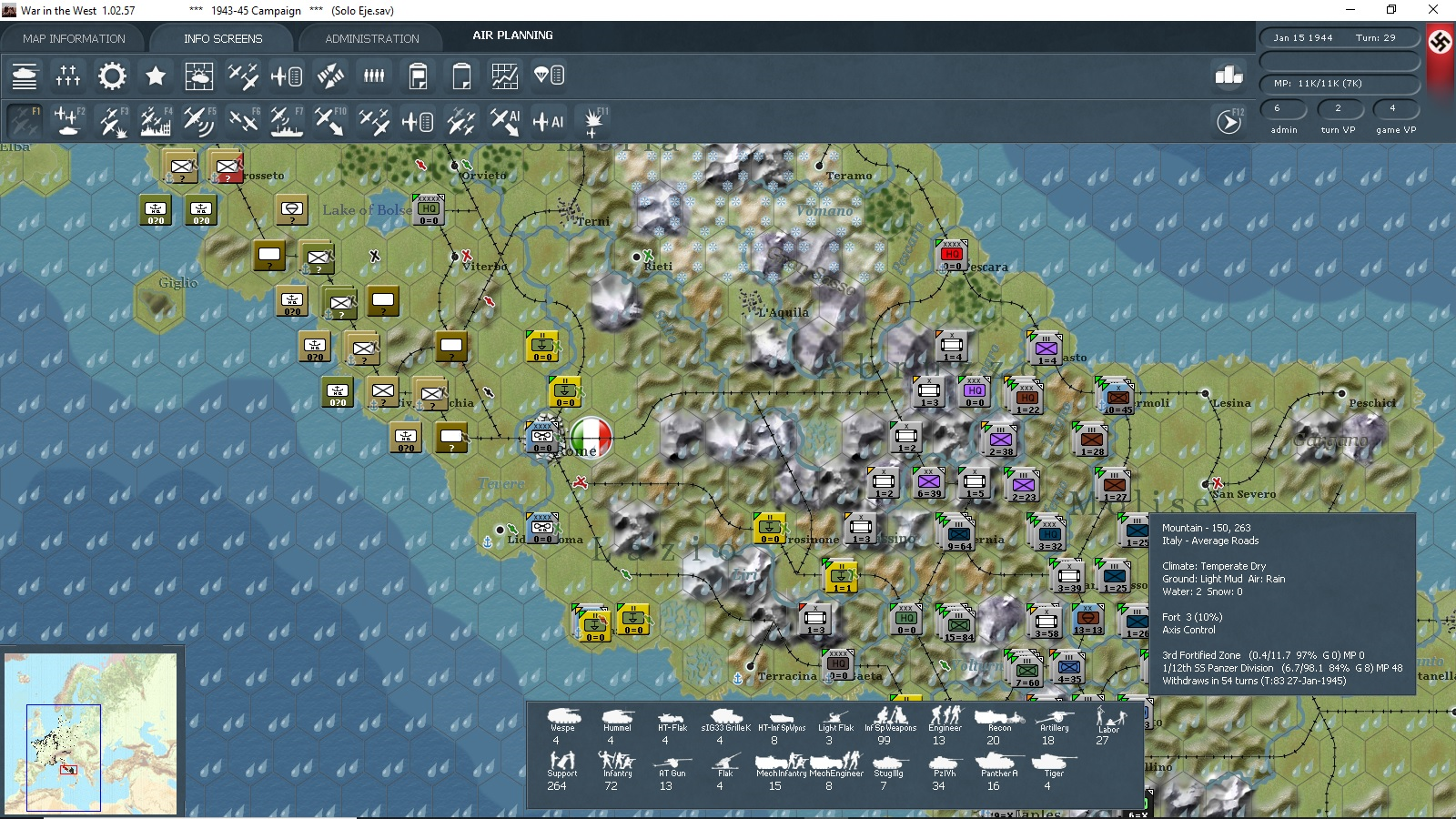Click the Terracina city label
This screenshot has height=819, width=1456.
click(787, 676)
